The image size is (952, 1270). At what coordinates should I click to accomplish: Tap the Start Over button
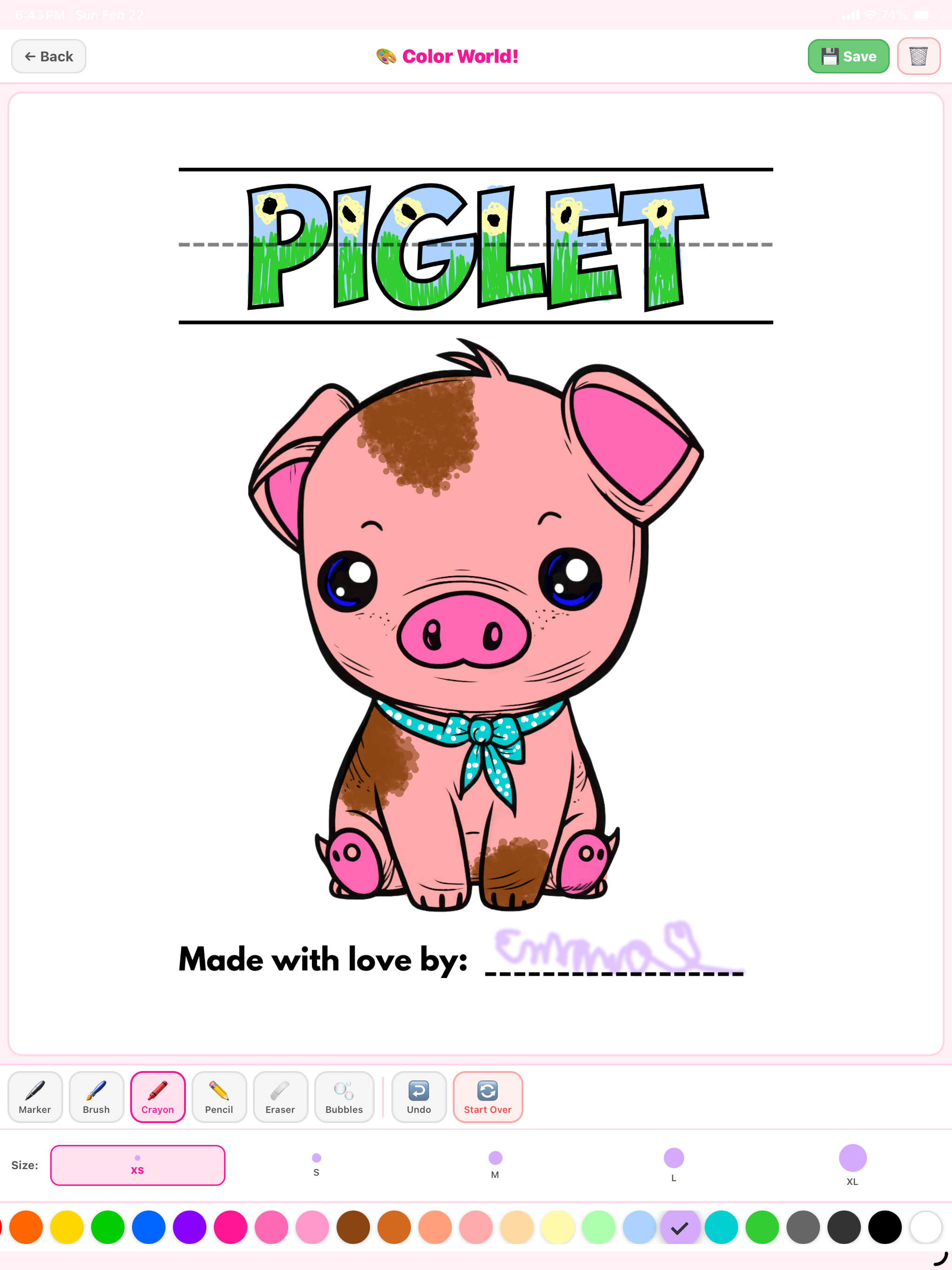pyautogui.click(x=488, y=1096)
